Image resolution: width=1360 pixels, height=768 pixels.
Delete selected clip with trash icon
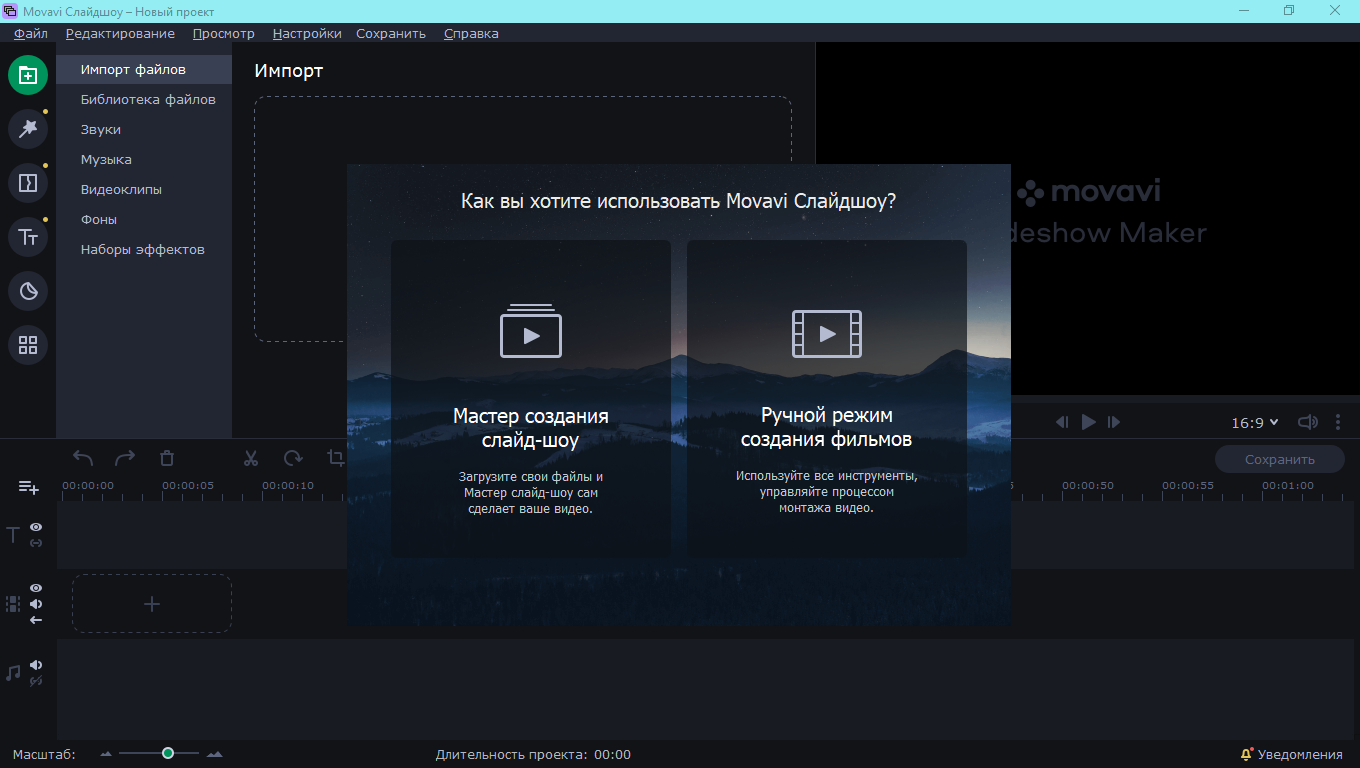point(167,458)
